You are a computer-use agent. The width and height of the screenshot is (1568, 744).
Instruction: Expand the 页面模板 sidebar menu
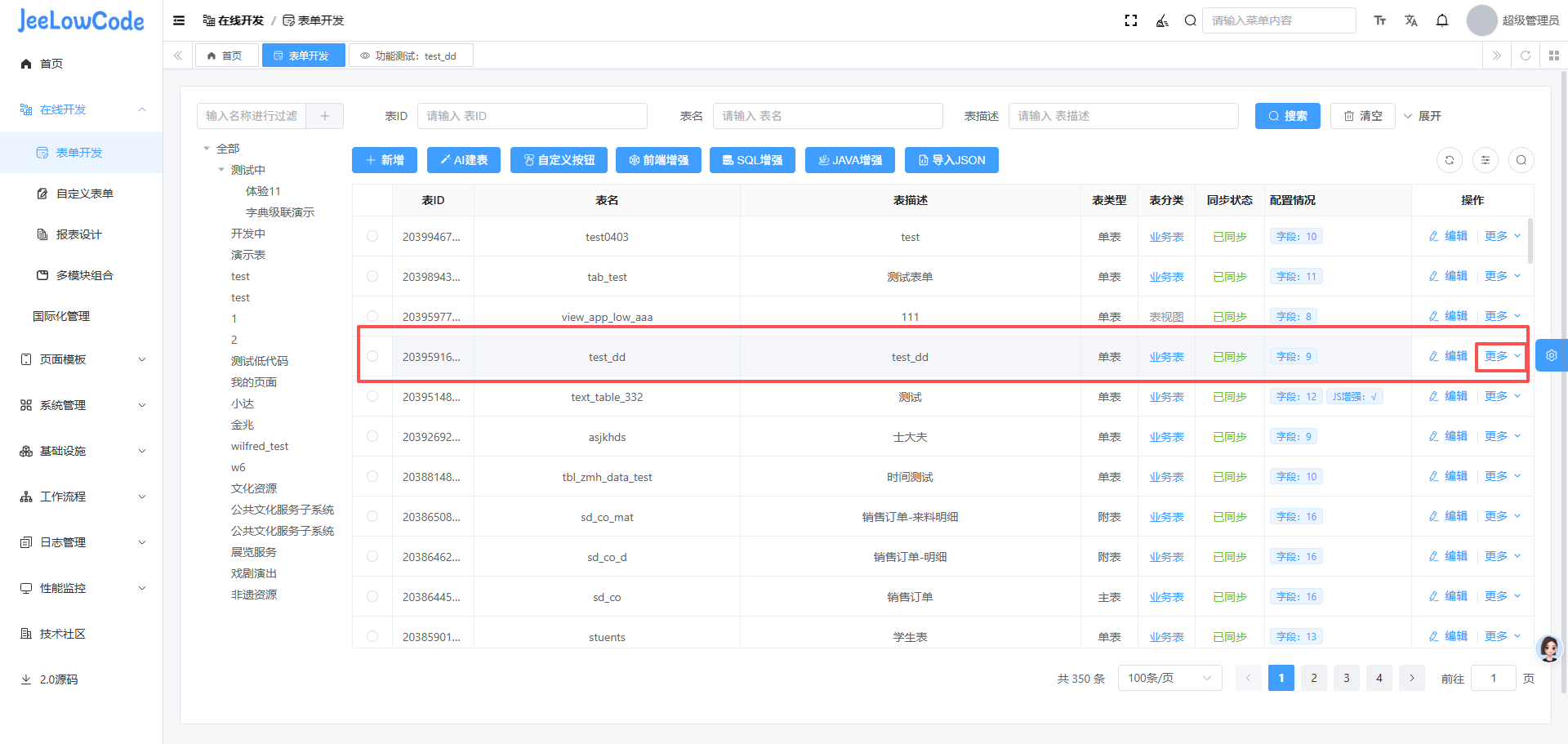[82, 359]
